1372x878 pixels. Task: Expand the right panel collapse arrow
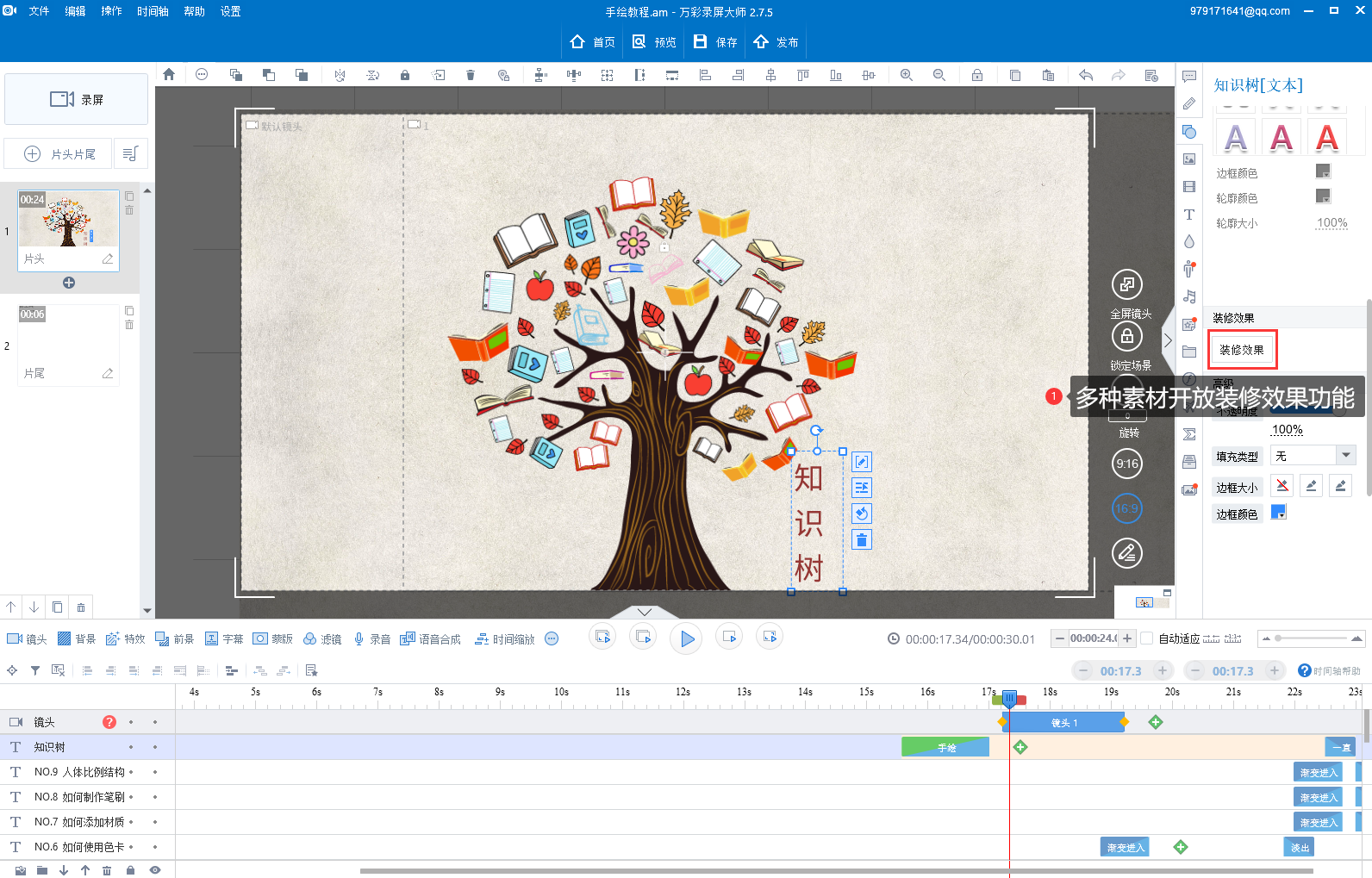(1168, 340)
